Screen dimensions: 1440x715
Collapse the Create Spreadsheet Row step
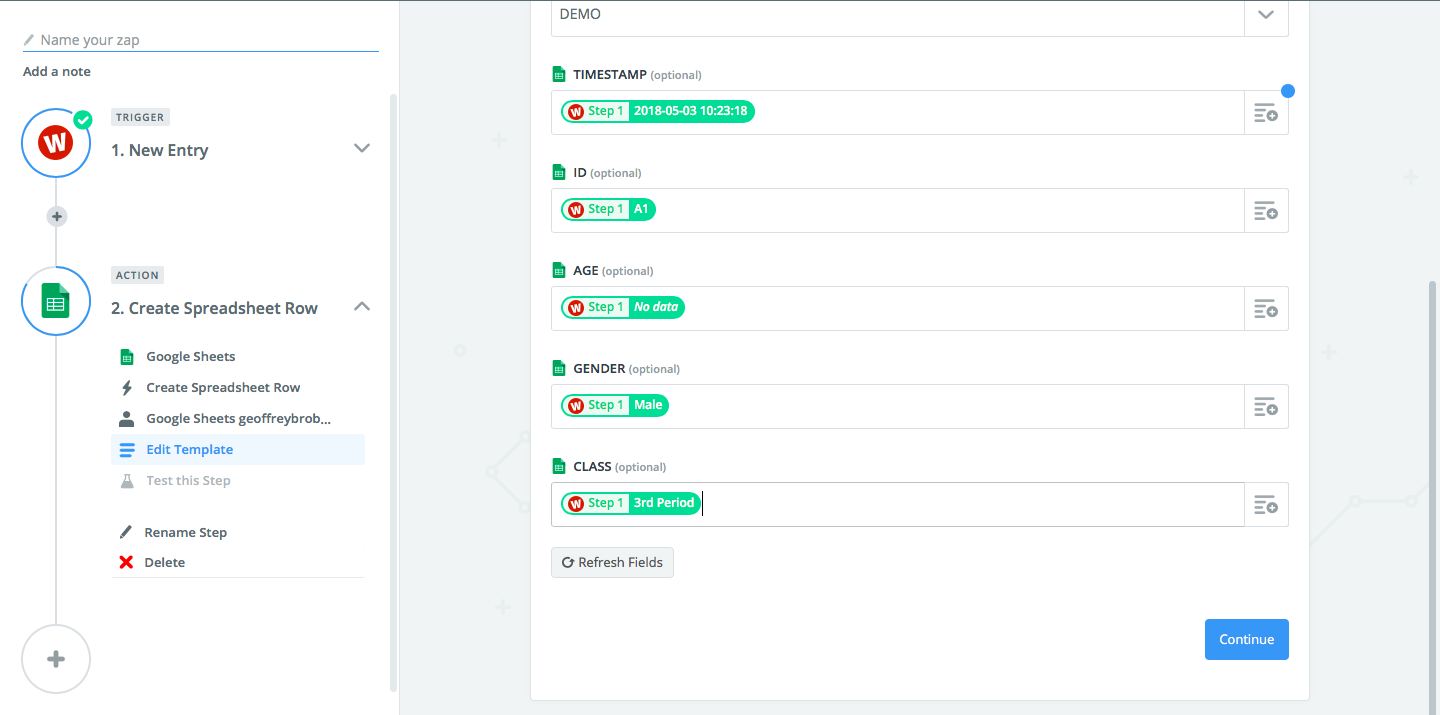[x=362, y=306]
